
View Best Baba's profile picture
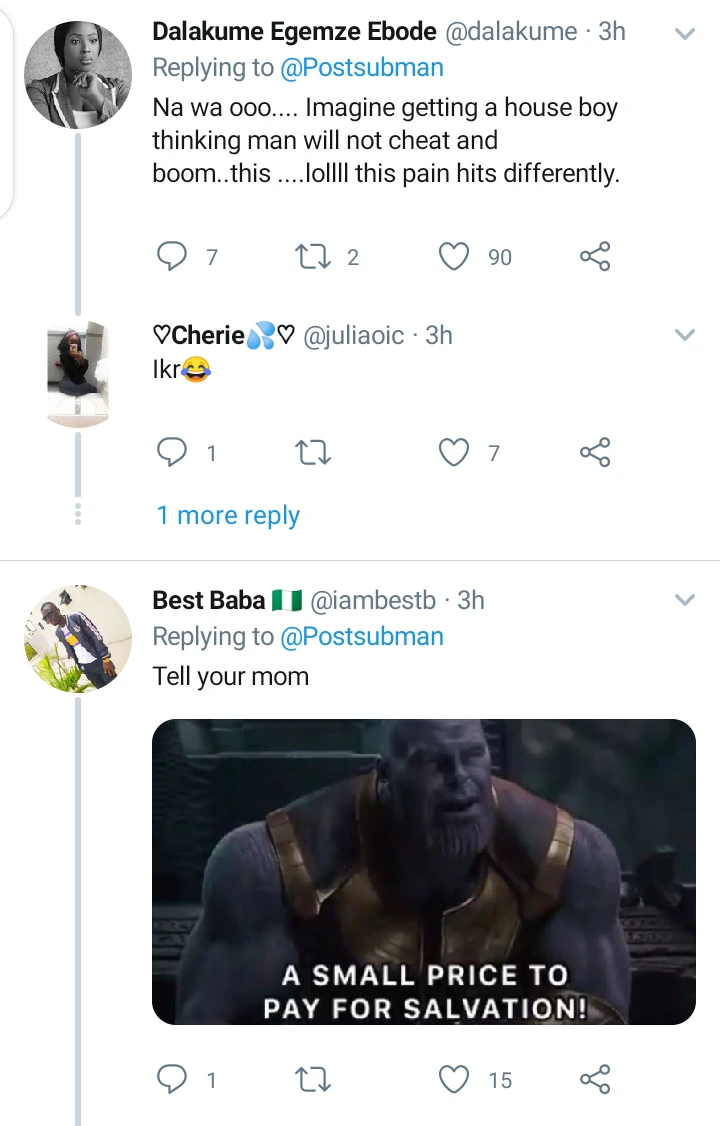[78, 639]
